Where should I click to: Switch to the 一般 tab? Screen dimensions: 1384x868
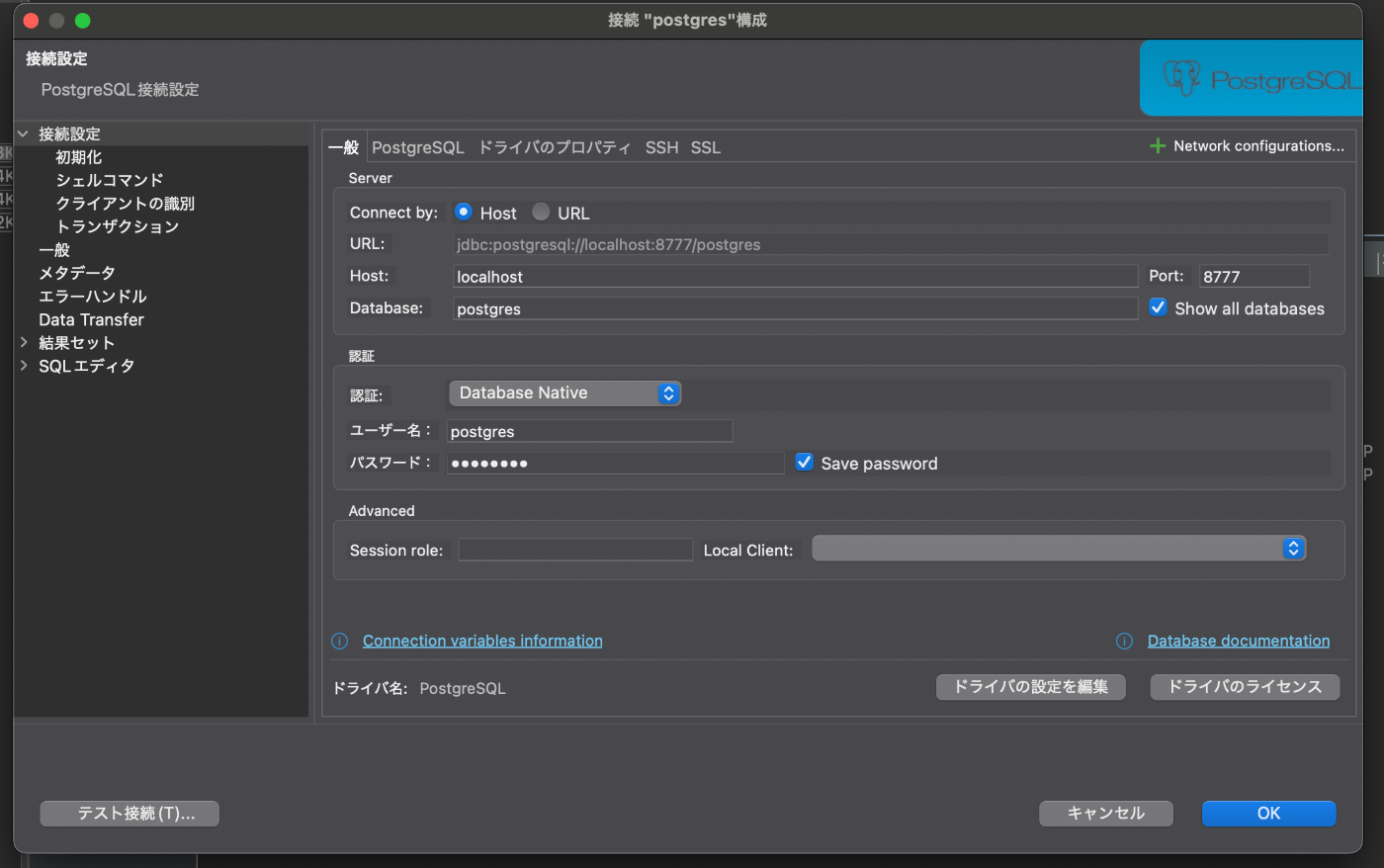[343, 147]
